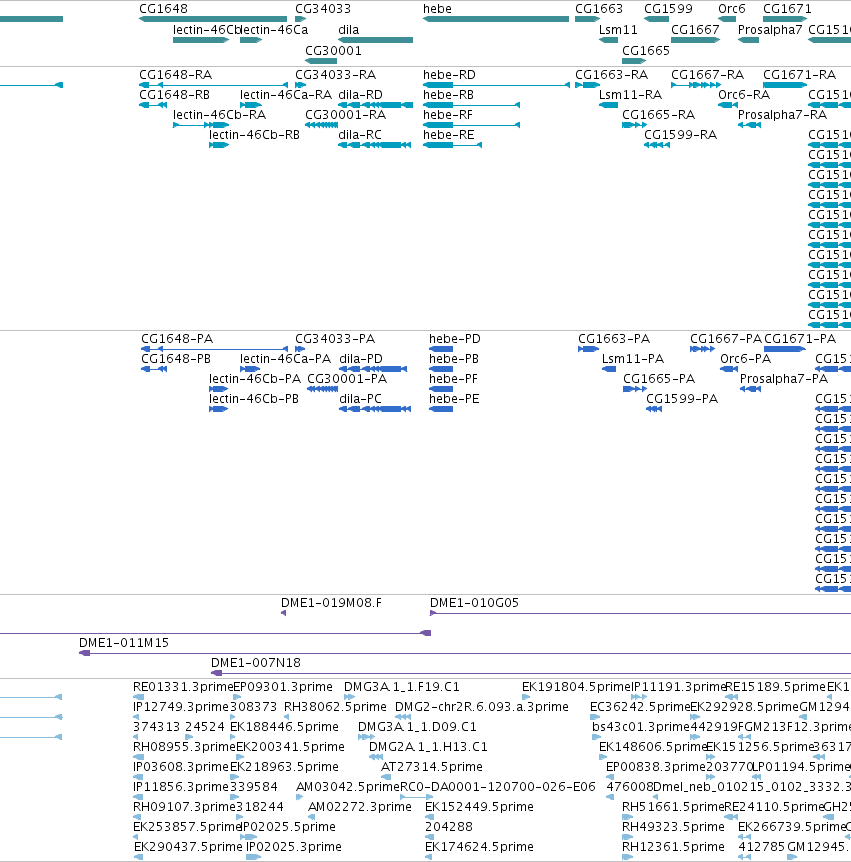The image size is (851, 862).
Task: Select transcript hebe-RB
Action: pyautogui.click(x=448, y=95)
